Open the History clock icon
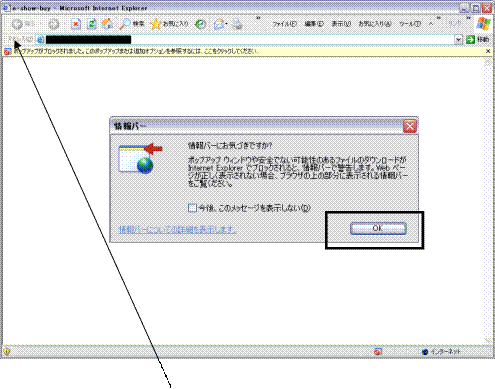Screen dimensions: 495x389 tap(200, 24)
